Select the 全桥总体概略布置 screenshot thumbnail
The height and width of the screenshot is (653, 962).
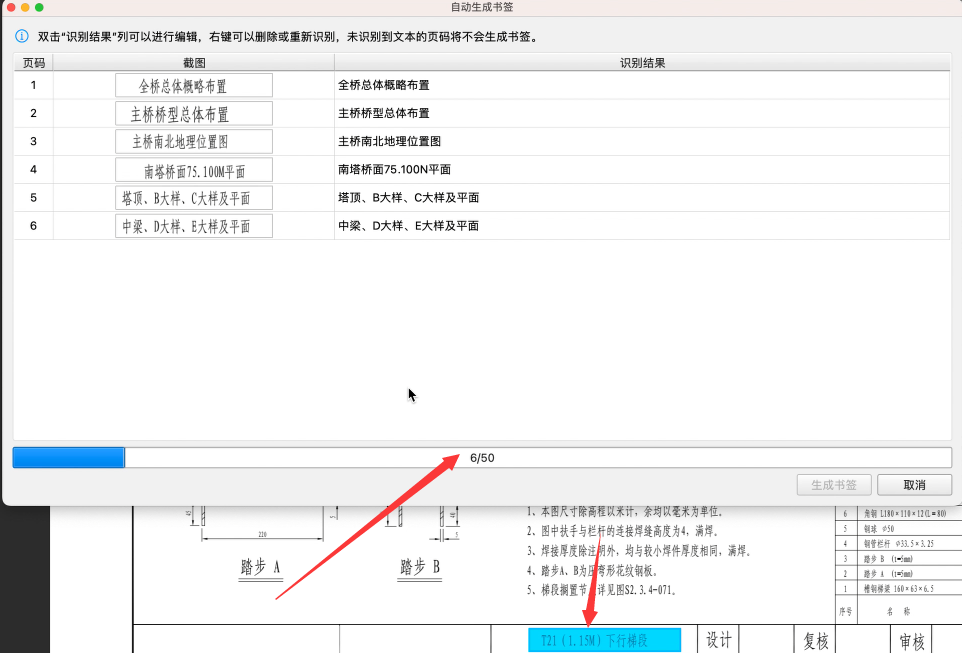pyautogui.click(x=193, y=85)
